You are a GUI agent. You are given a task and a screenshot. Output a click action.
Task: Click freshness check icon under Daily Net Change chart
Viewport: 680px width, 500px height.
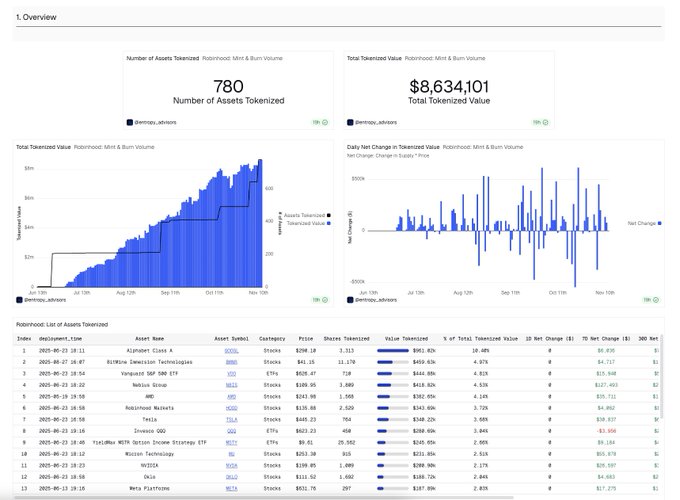(655, 299)
